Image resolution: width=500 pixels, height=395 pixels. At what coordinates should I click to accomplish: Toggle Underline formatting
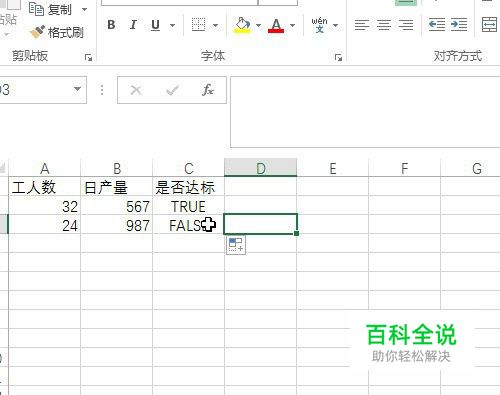[155, 25]
